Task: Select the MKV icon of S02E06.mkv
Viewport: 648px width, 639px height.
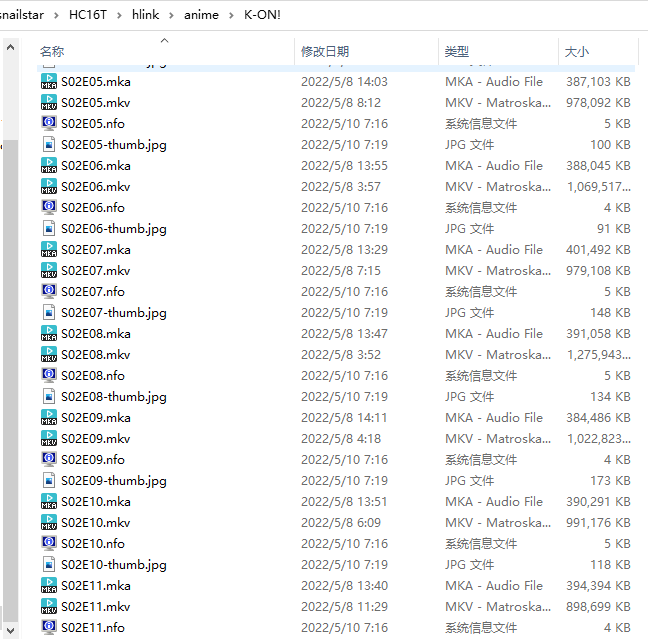Action: (49, 186)
